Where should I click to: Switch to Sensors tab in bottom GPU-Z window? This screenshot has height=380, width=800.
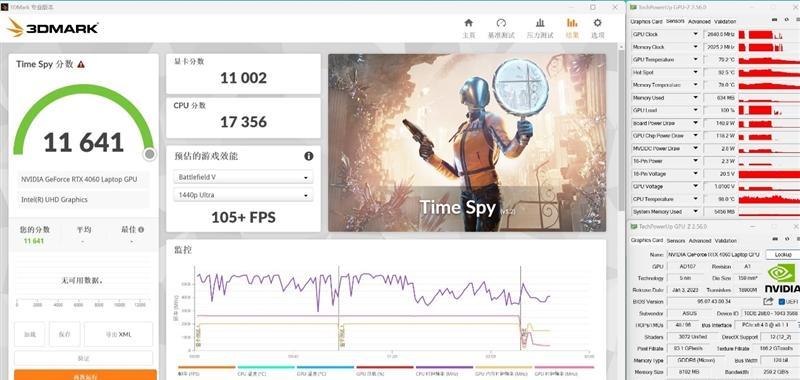pyautogui.click(x=676, y=241)
